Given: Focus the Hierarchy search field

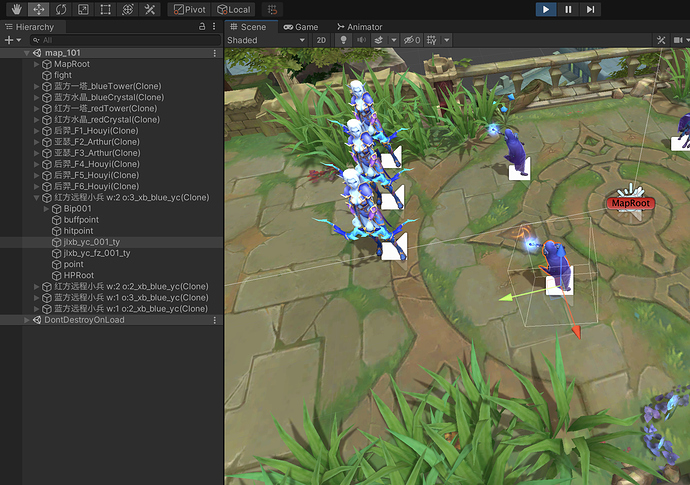Looking at the screenshot, I should click(x=125, y=40).
